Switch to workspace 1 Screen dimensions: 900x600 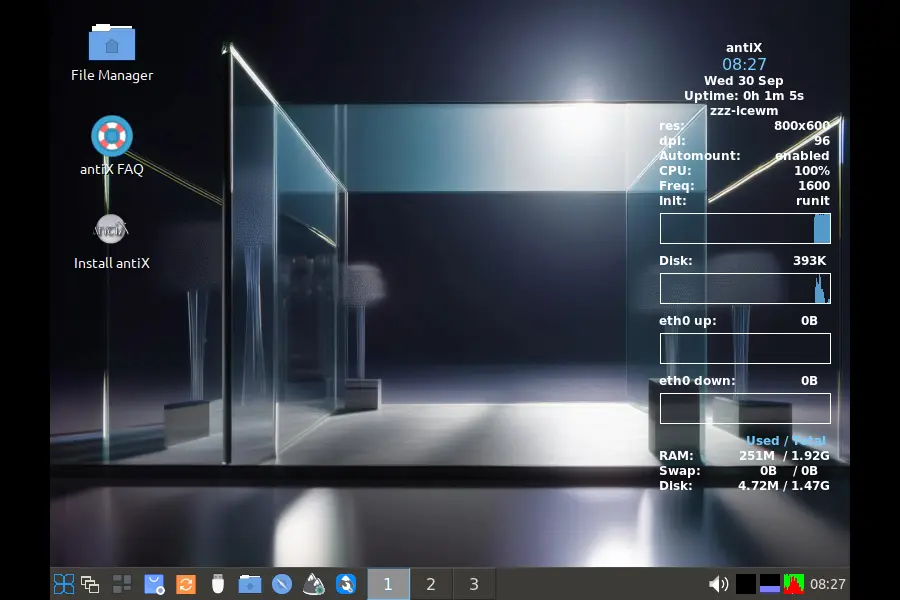(x=388, y=584)
